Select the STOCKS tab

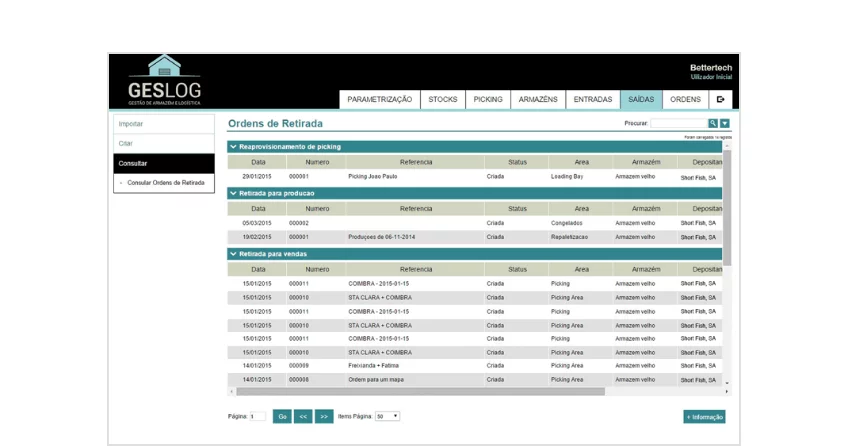click(x=443, y=100)
